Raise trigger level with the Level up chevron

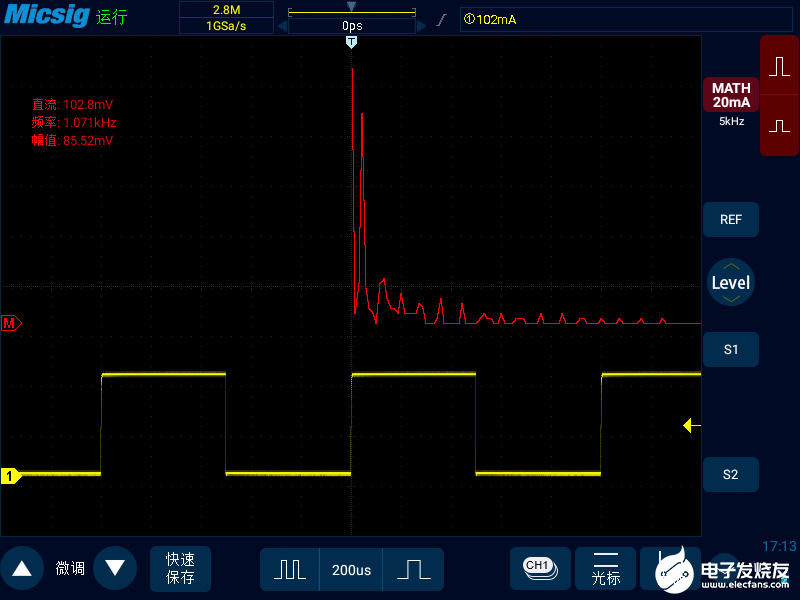[731, 266]
